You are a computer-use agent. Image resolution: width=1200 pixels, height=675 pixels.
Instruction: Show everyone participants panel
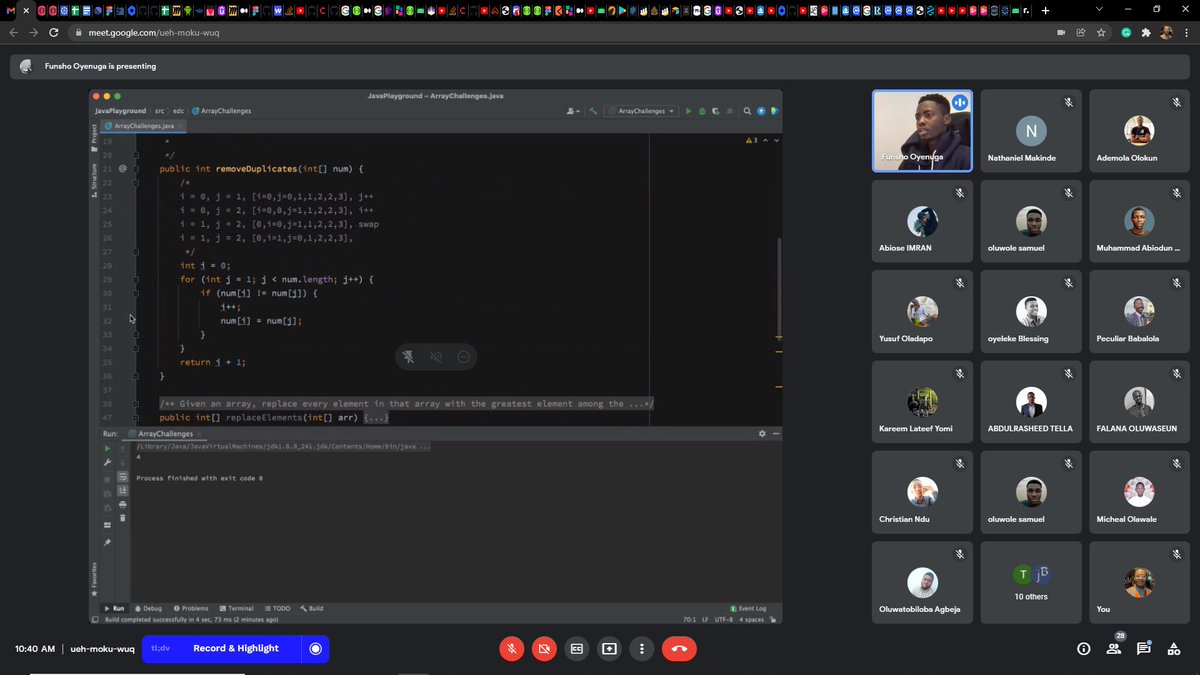[1113, 648]
